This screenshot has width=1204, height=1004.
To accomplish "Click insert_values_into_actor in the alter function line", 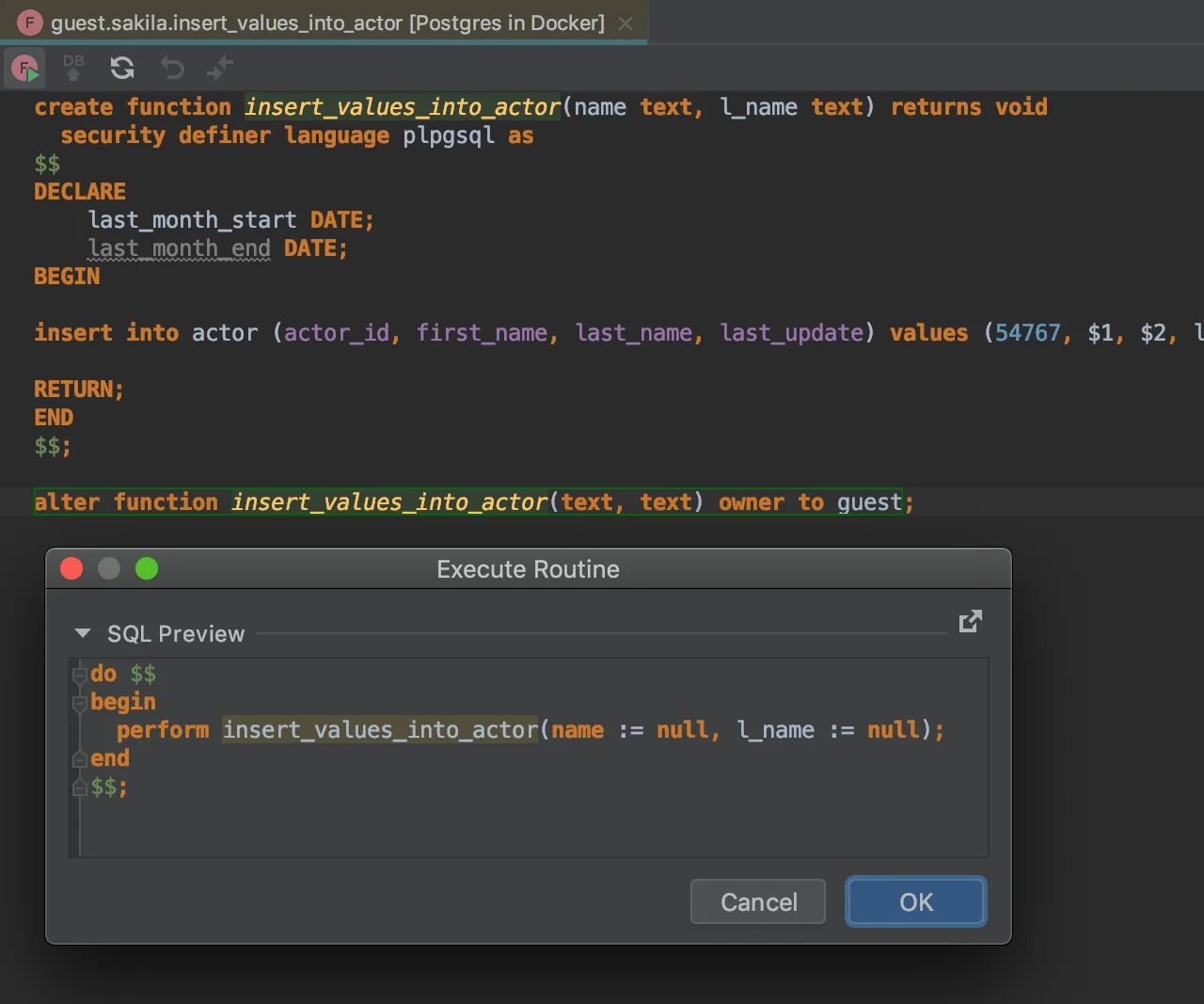I will click(389, 502).
